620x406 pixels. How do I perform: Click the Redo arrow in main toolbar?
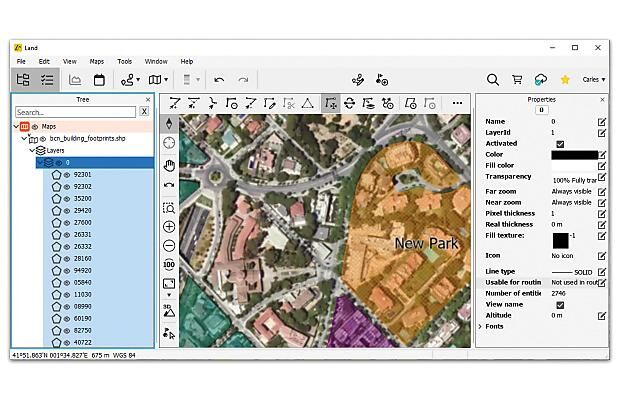click(x=243, y=80)
